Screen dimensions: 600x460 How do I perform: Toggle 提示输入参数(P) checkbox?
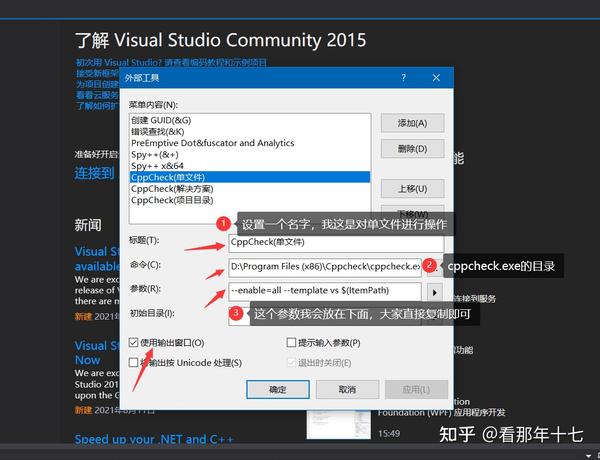[x=291, y=343]
